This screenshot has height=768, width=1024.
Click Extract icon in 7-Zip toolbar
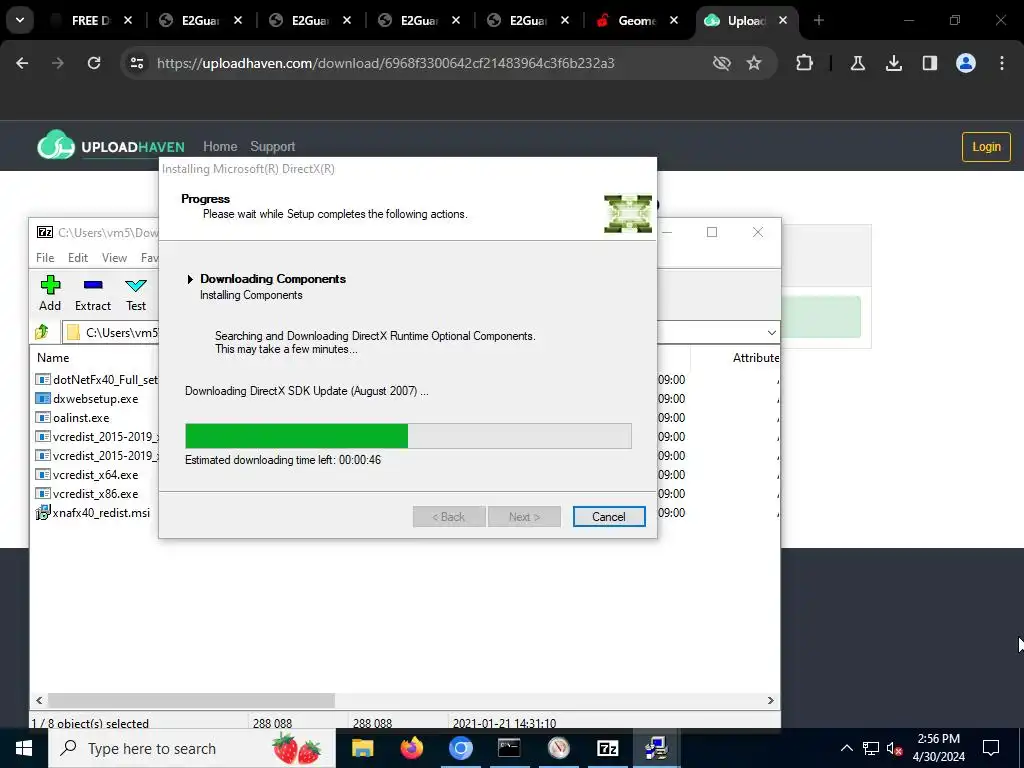(x=93, y=293)
